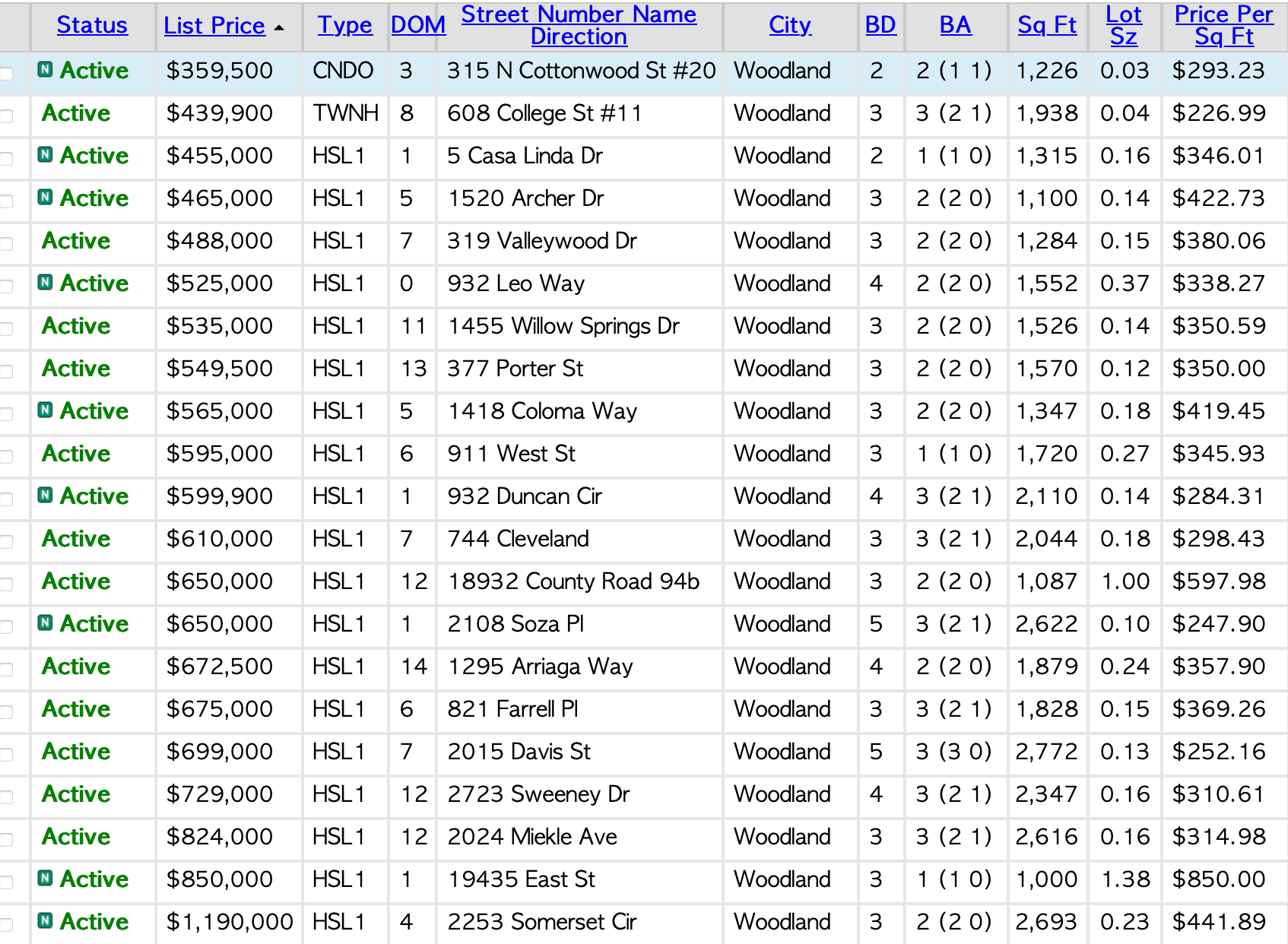The width and height of the screenshot is (1288, 944).
Task: Click the $699,000 list price
Action: [220, 752]
